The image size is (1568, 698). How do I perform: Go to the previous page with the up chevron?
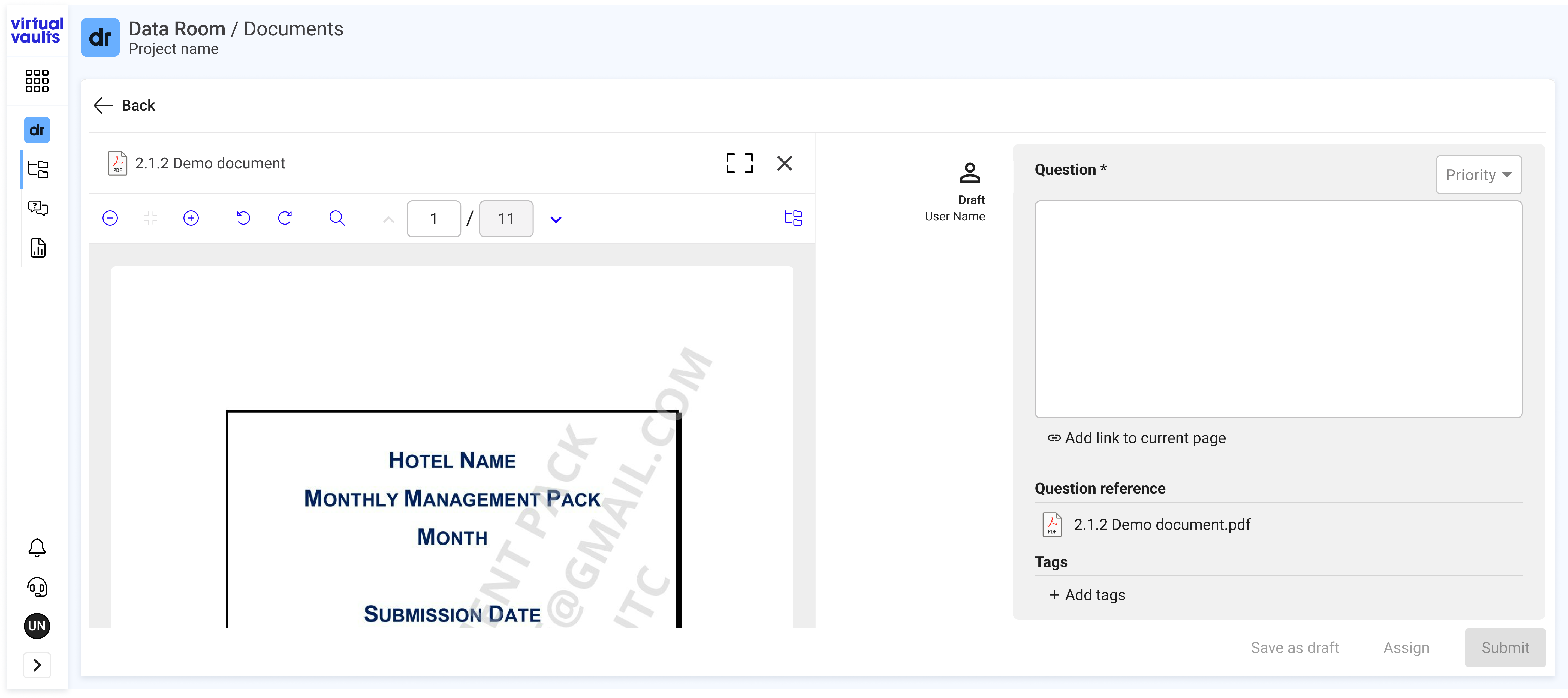[x=388, y=219]
